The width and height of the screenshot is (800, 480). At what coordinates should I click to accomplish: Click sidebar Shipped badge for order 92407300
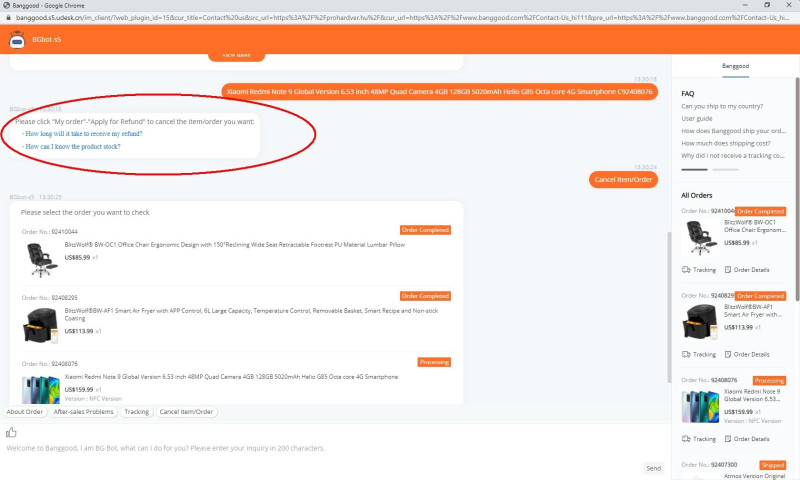pyautogui.click(x=772, y=465)
